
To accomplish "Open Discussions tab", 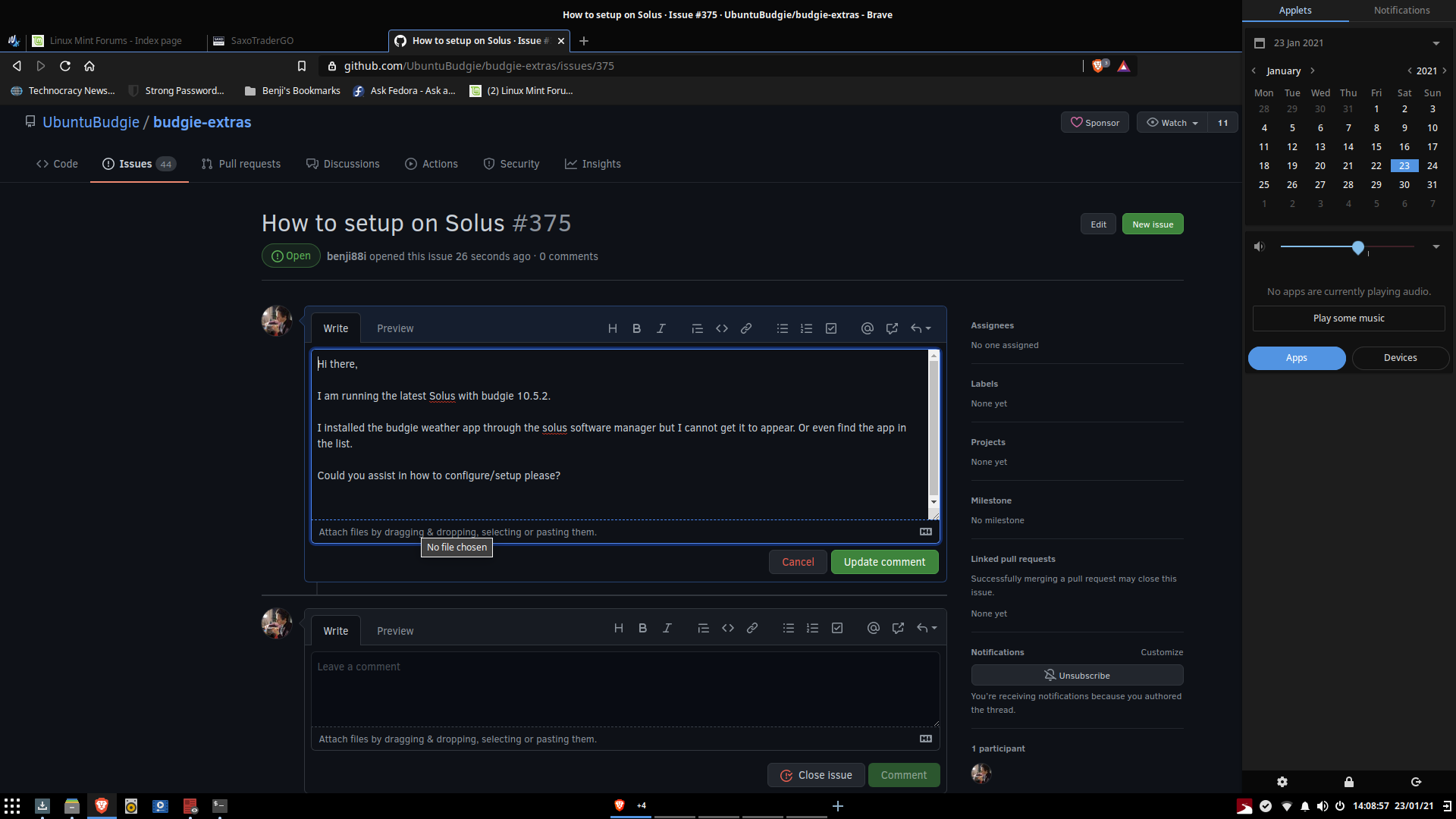I will (343, 164).
